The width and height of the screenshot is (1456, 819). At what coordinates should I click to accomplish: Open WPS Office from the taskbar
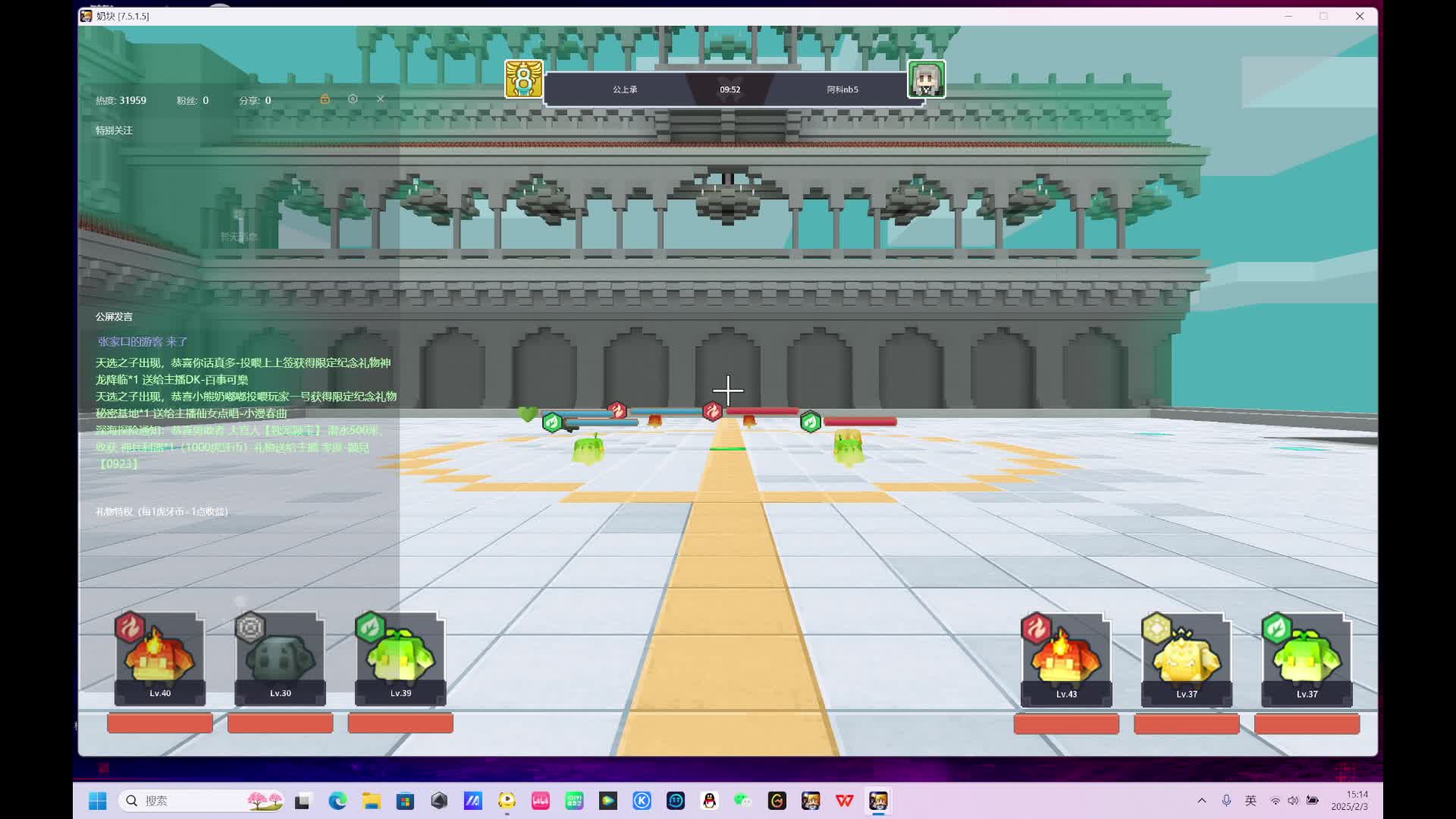[x=844, y=801]
